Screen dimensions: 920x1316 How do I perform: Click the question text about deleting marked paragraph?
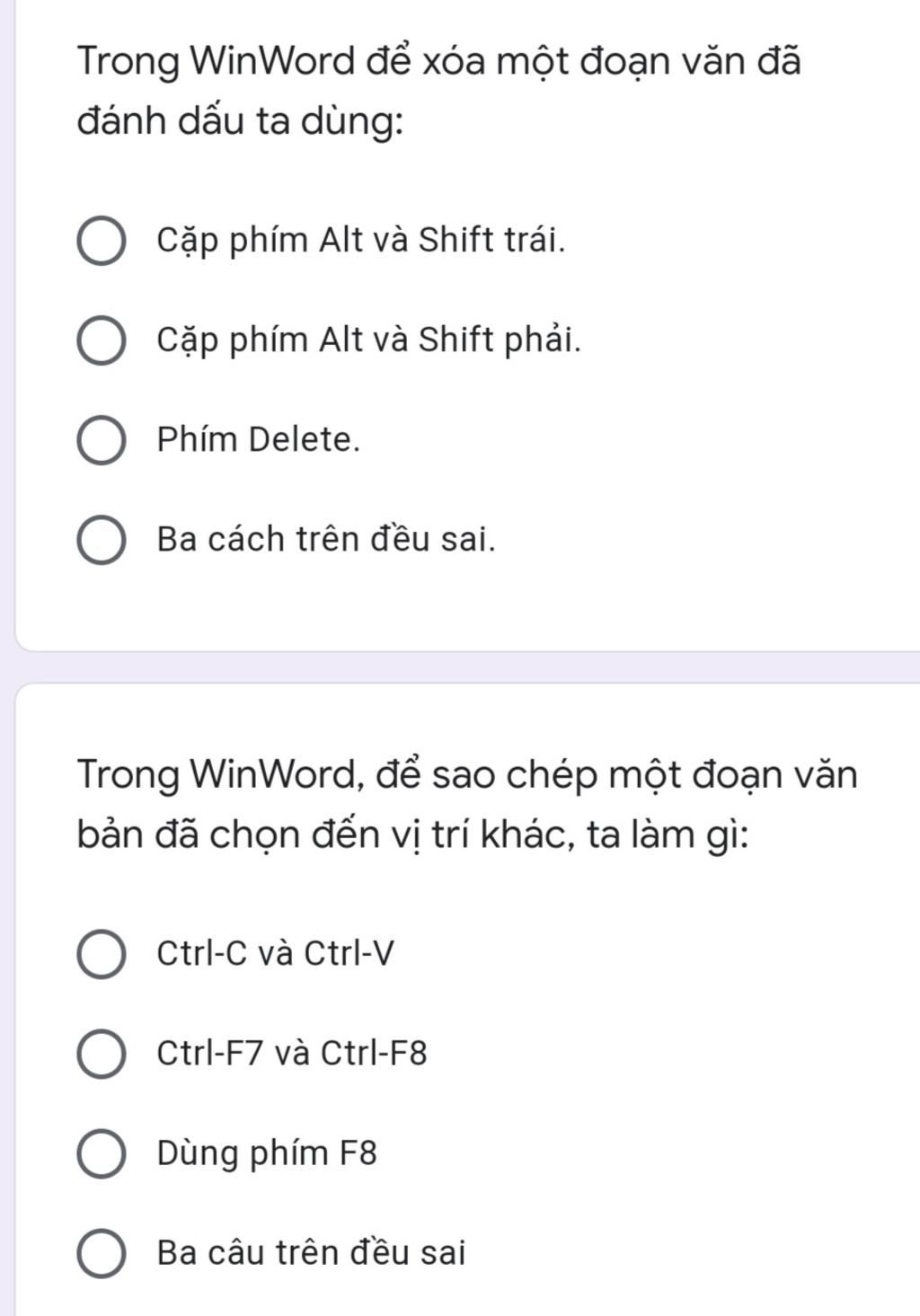tap(438, 91)
